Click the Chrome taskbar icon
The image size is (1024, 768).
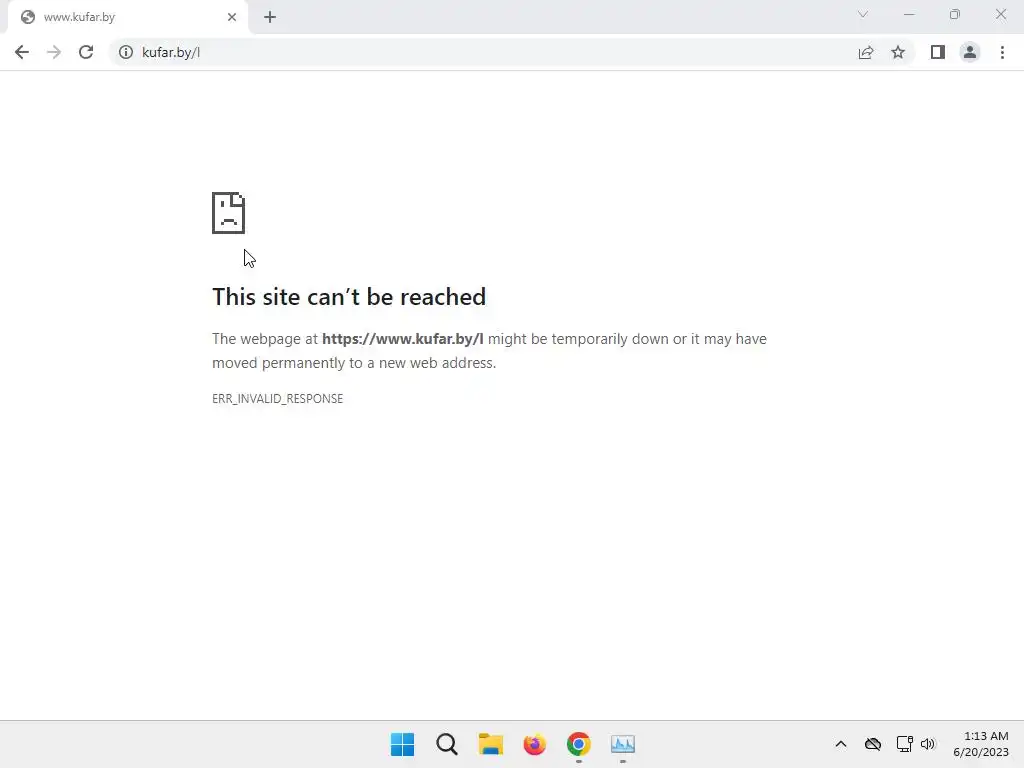579,744
